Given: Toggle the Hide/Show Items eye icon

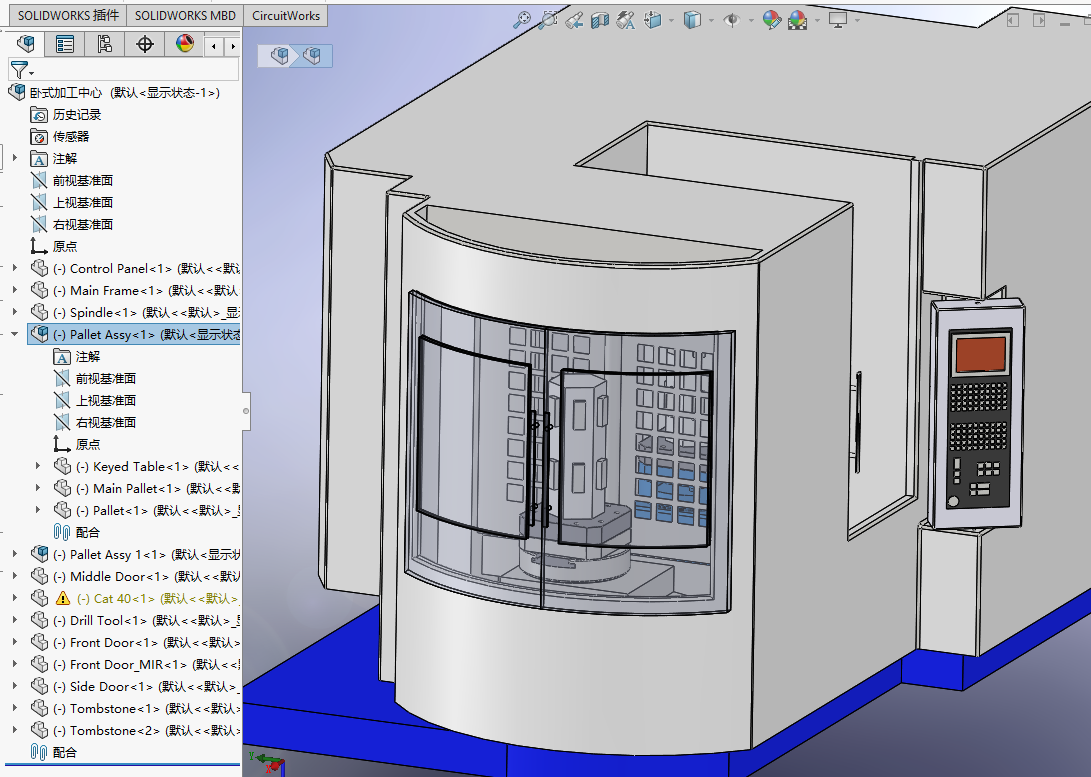Looking at the screenshot, I should click(x=731, y=19).
